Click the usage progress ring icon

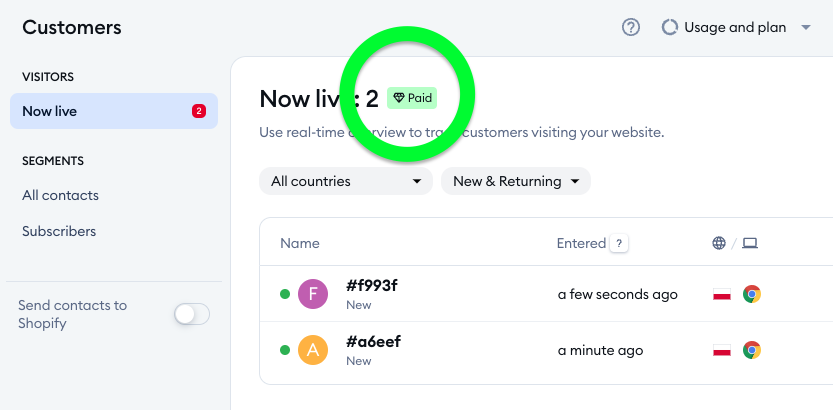coord(670,27)
